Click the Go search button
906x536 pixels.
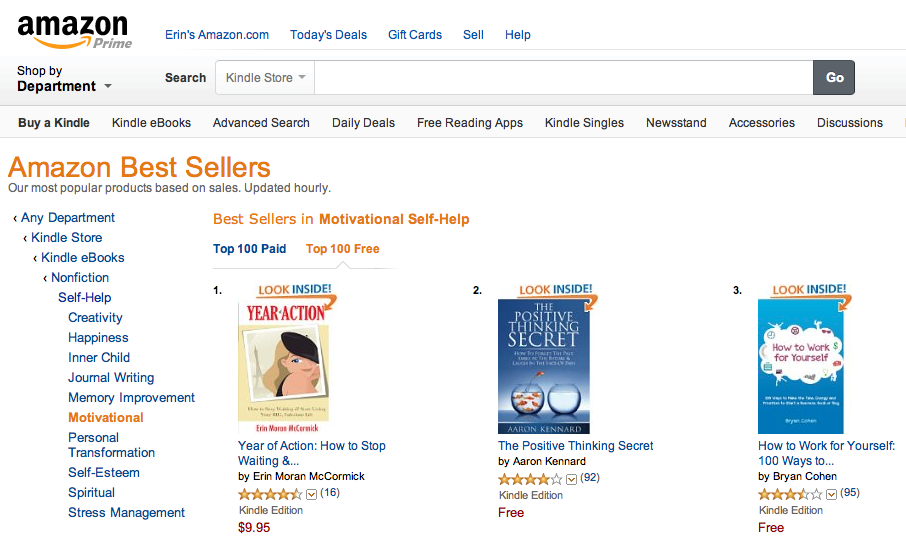coord(834,77)
